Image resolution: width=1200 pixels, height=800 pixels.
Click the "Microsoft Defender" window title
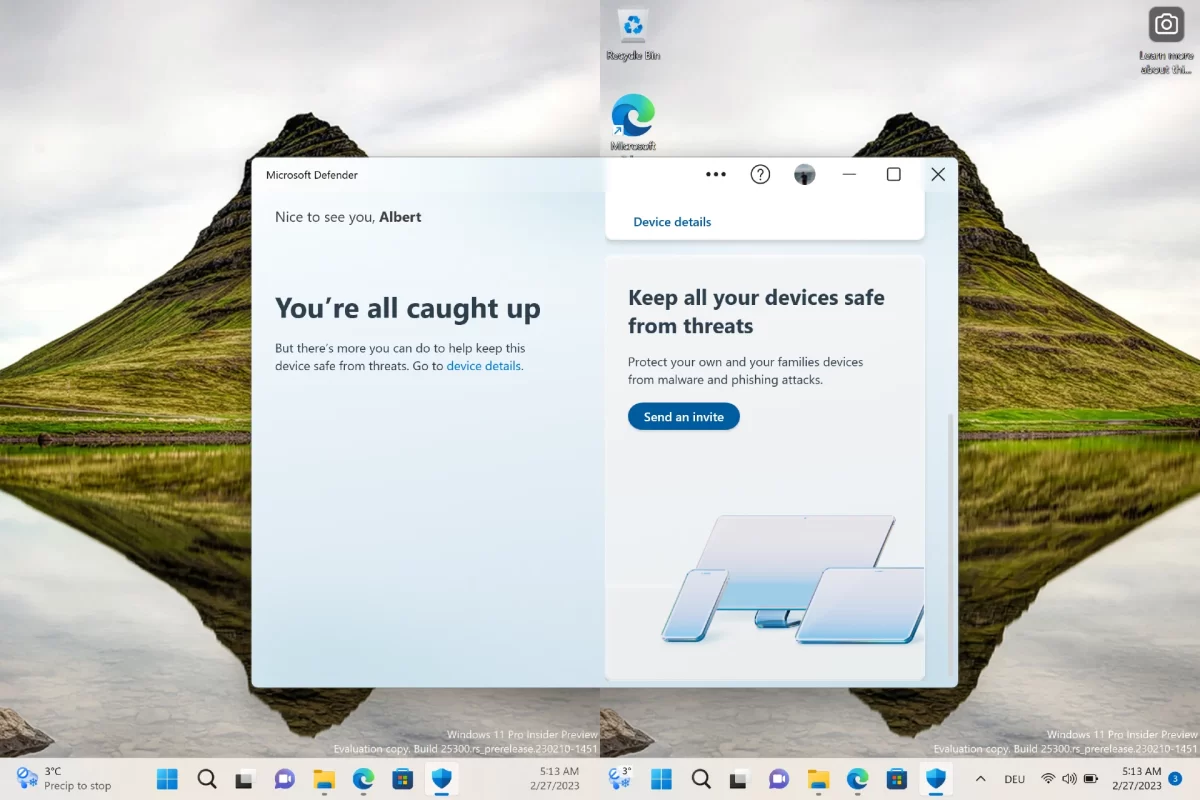[x=312, y=175]
